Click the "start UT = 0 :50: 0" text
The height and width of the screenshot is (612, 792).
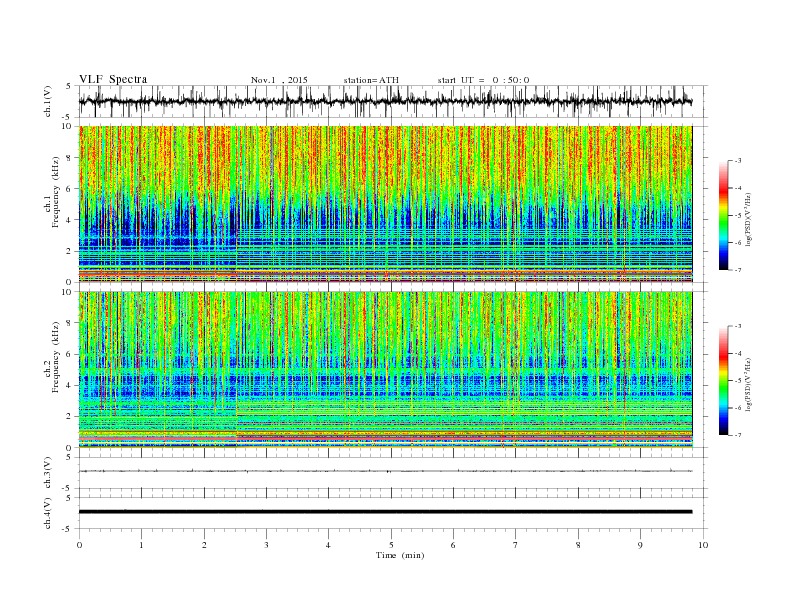(x=483, y=80)
